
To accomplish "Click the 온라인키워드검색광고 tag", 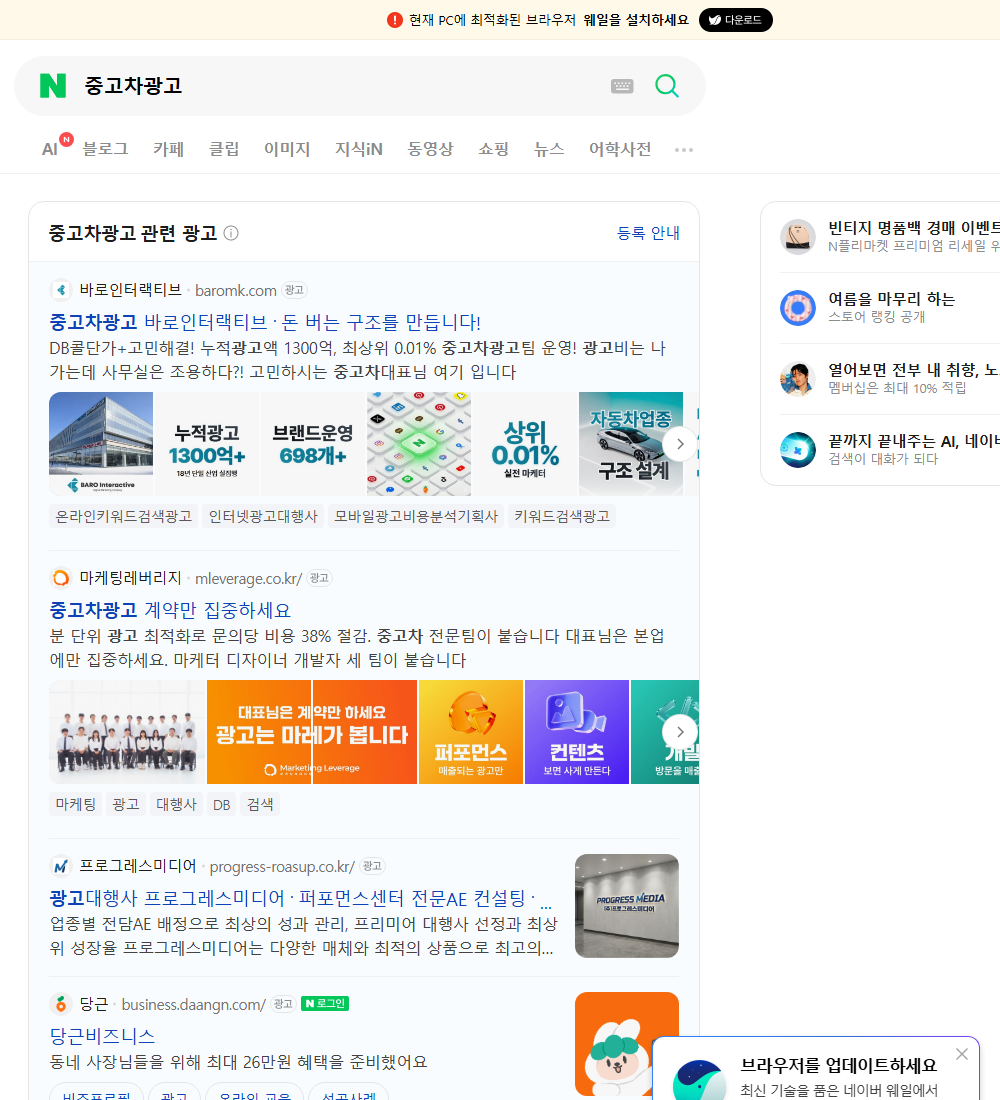I will [124, 516].
